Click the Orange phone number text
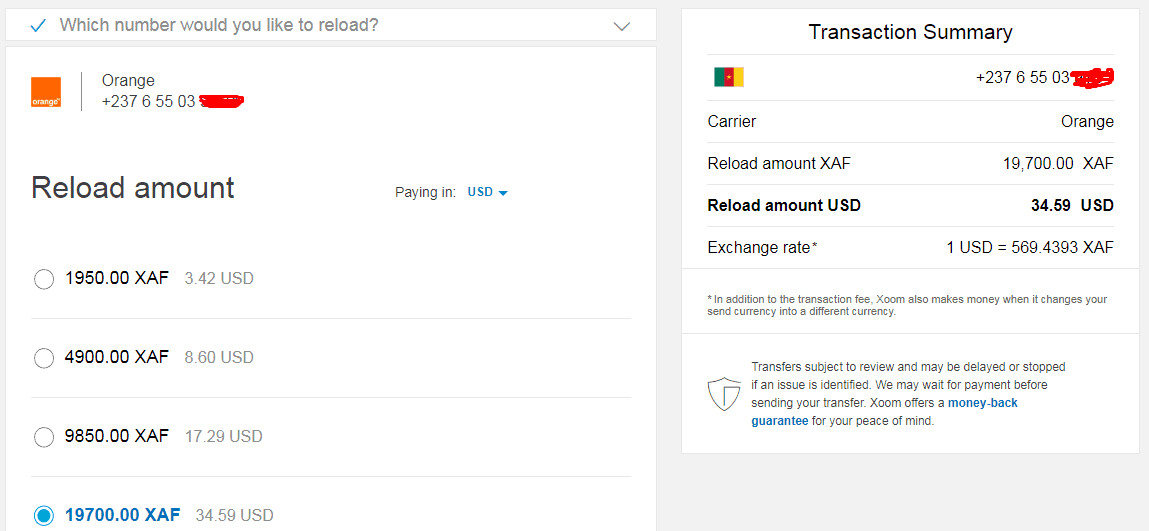The width and height of the screenshot is (1149, 531). click(x=149, y=102)
